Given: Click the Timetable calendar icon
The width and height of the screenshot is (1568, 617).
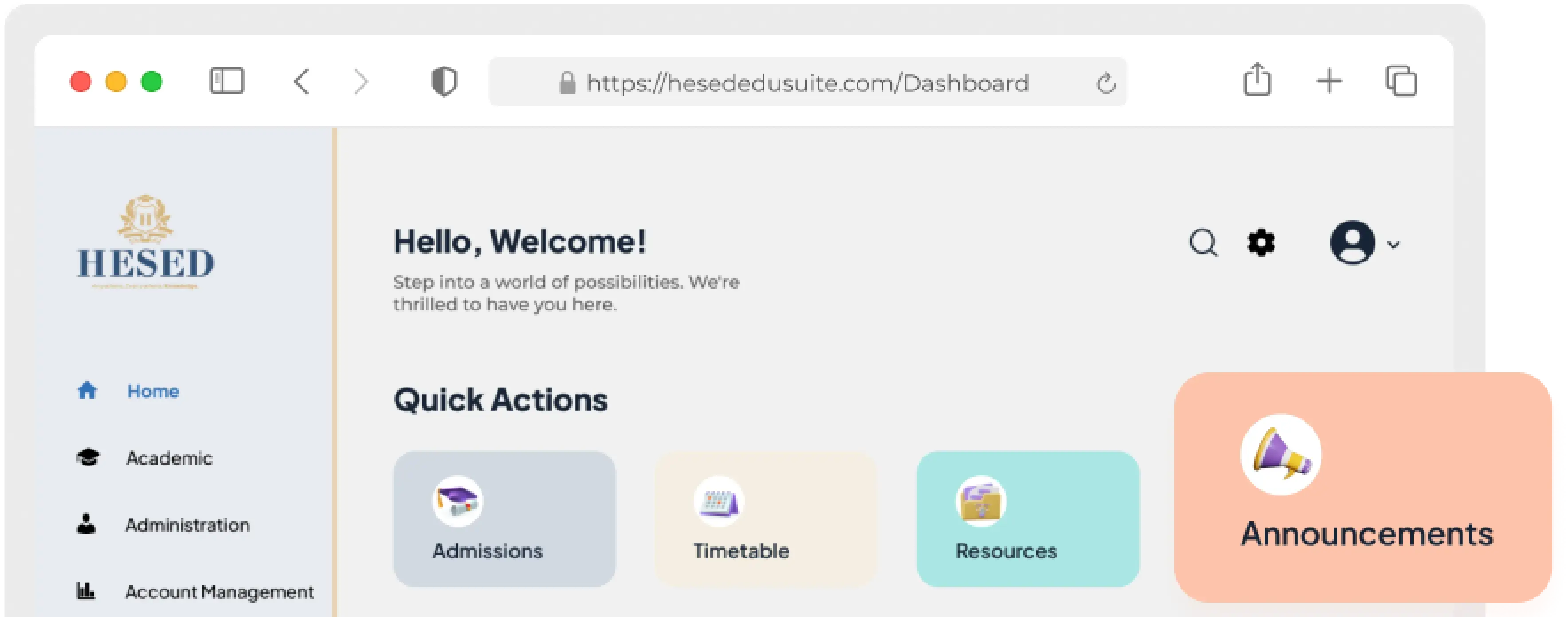Looking at the screenshot, I should point(719,501).
